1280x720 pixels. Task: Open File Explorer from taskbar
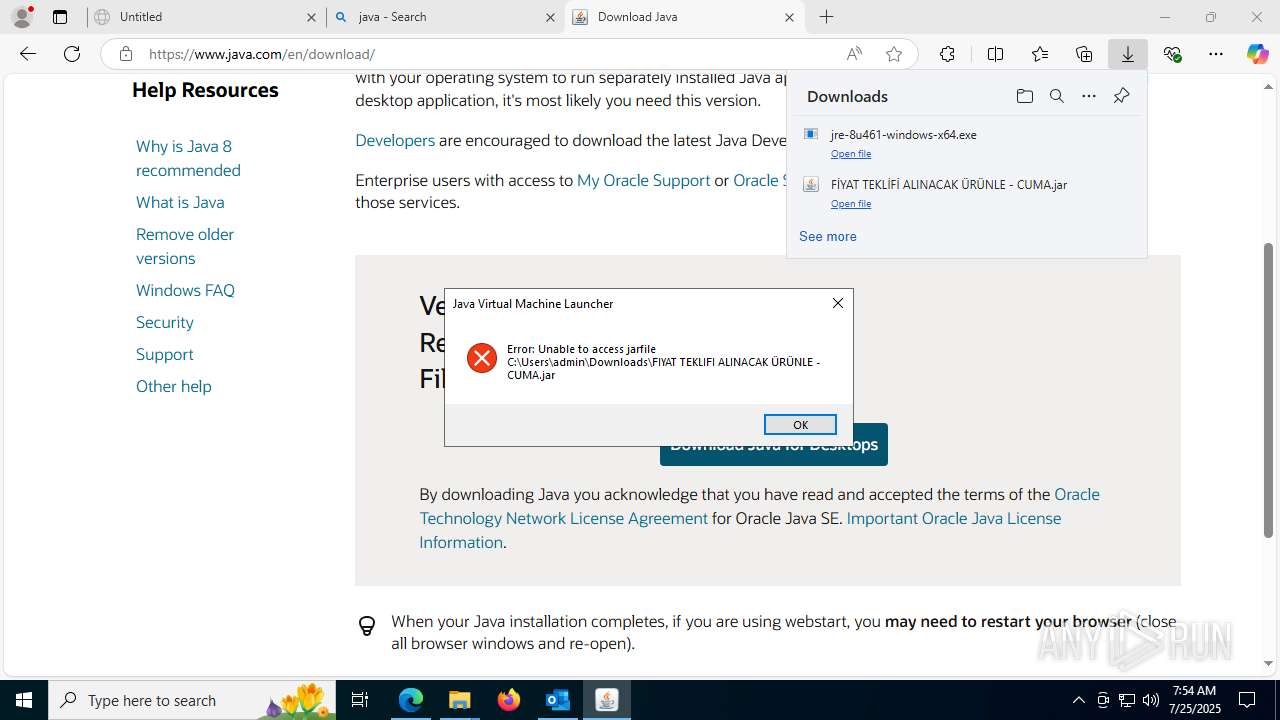coord(459,700)
